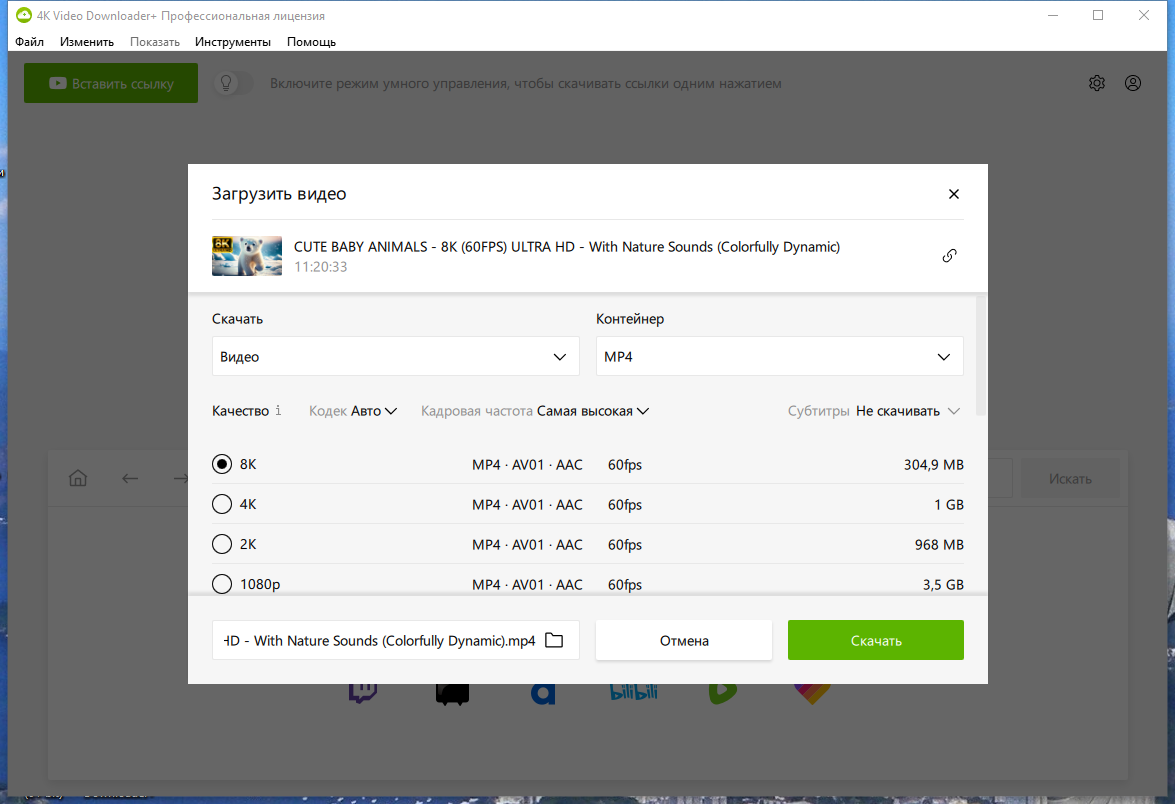The image size is (1175, 804).
Task: Click the Likee heart site icon
Action: 812,693
